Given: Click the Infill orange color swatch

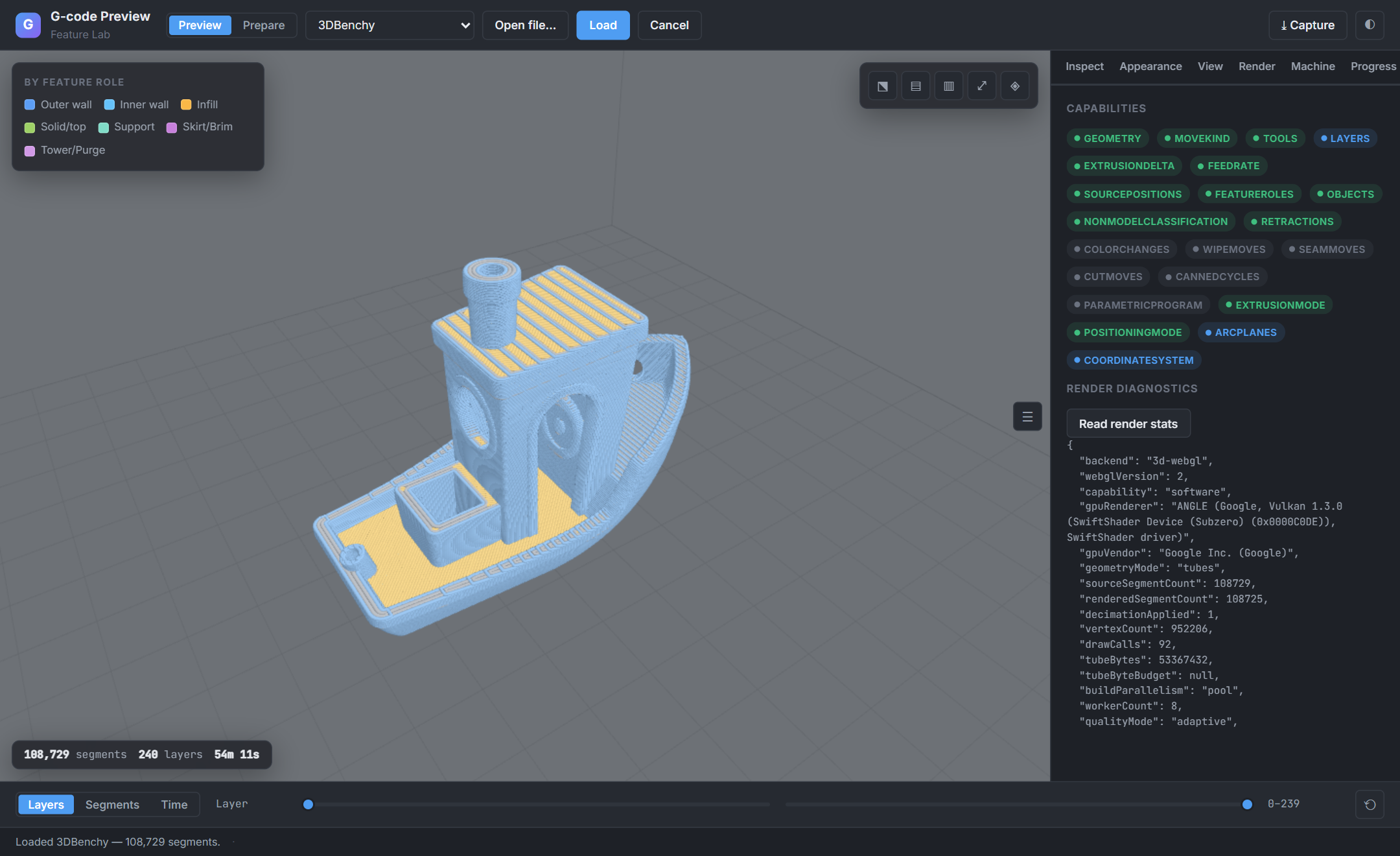Looking at the screenshot, I should pos(186,104).
